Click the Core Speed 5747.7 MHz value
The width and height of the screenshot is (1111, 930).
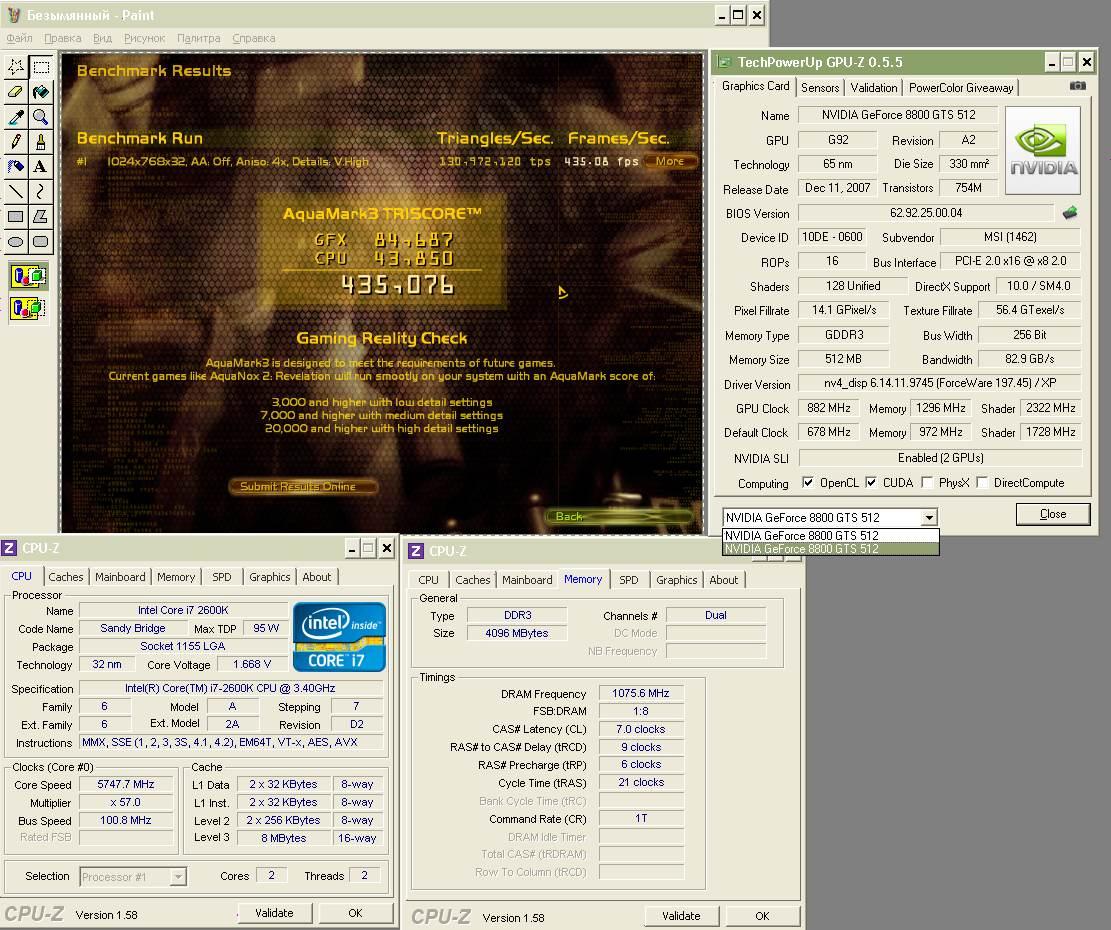click(125, 784)
